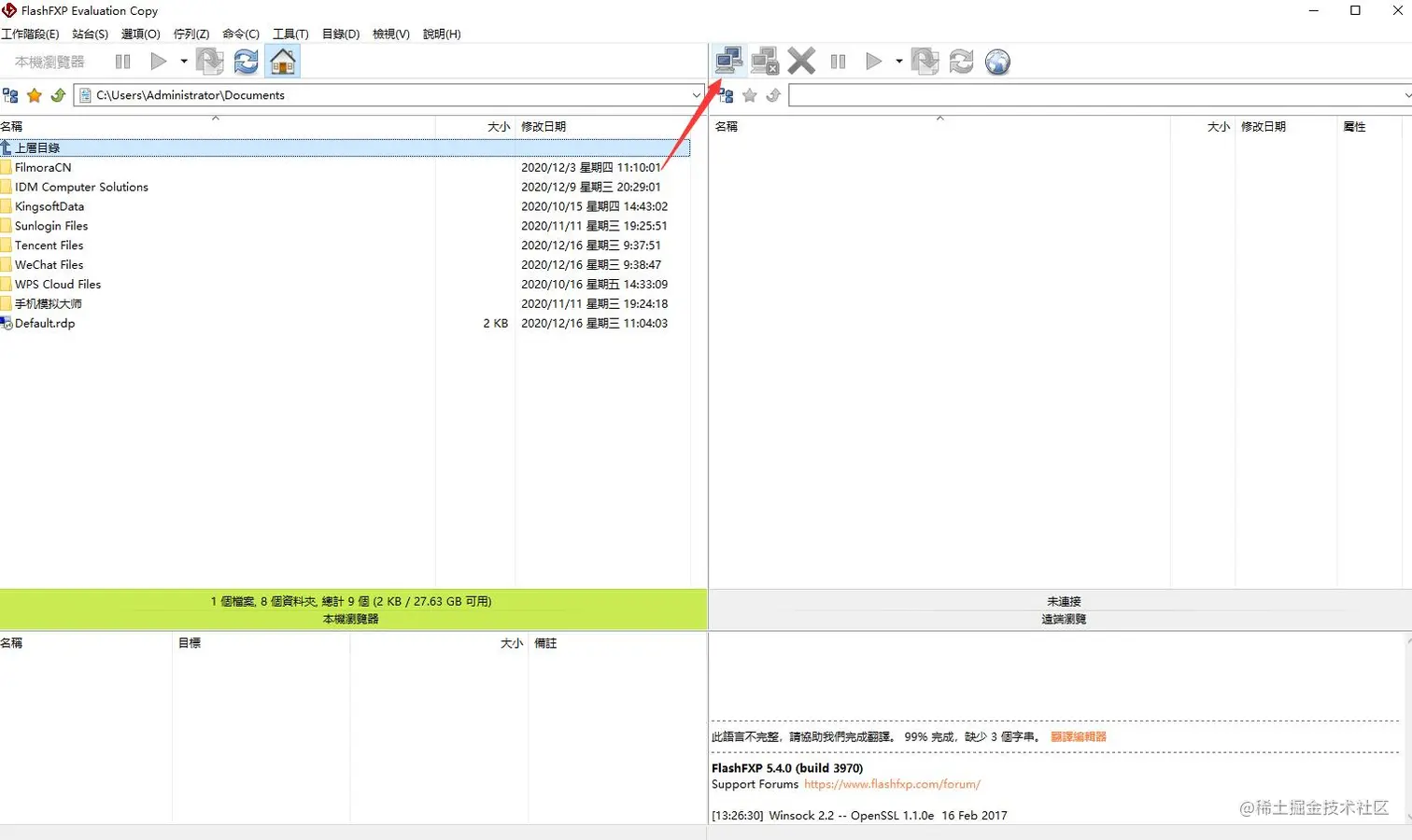Screen dimensions: 1412x840
Task: Open the 目錄(D) menu
Action: coord(341,34)
